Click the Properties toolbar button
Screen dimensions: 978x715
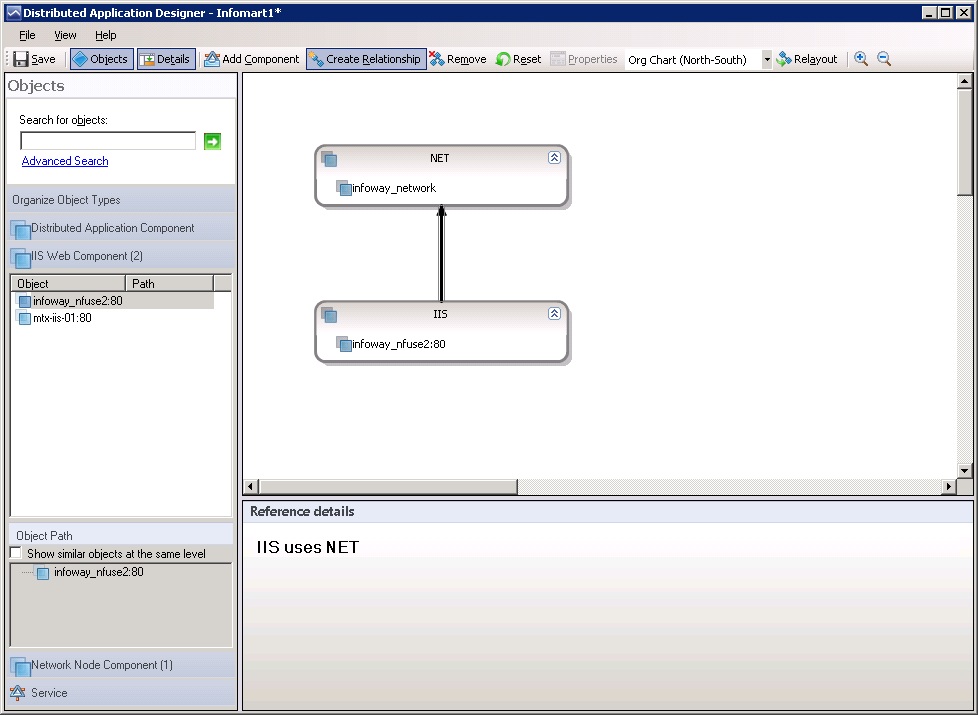tap(584, 59)
